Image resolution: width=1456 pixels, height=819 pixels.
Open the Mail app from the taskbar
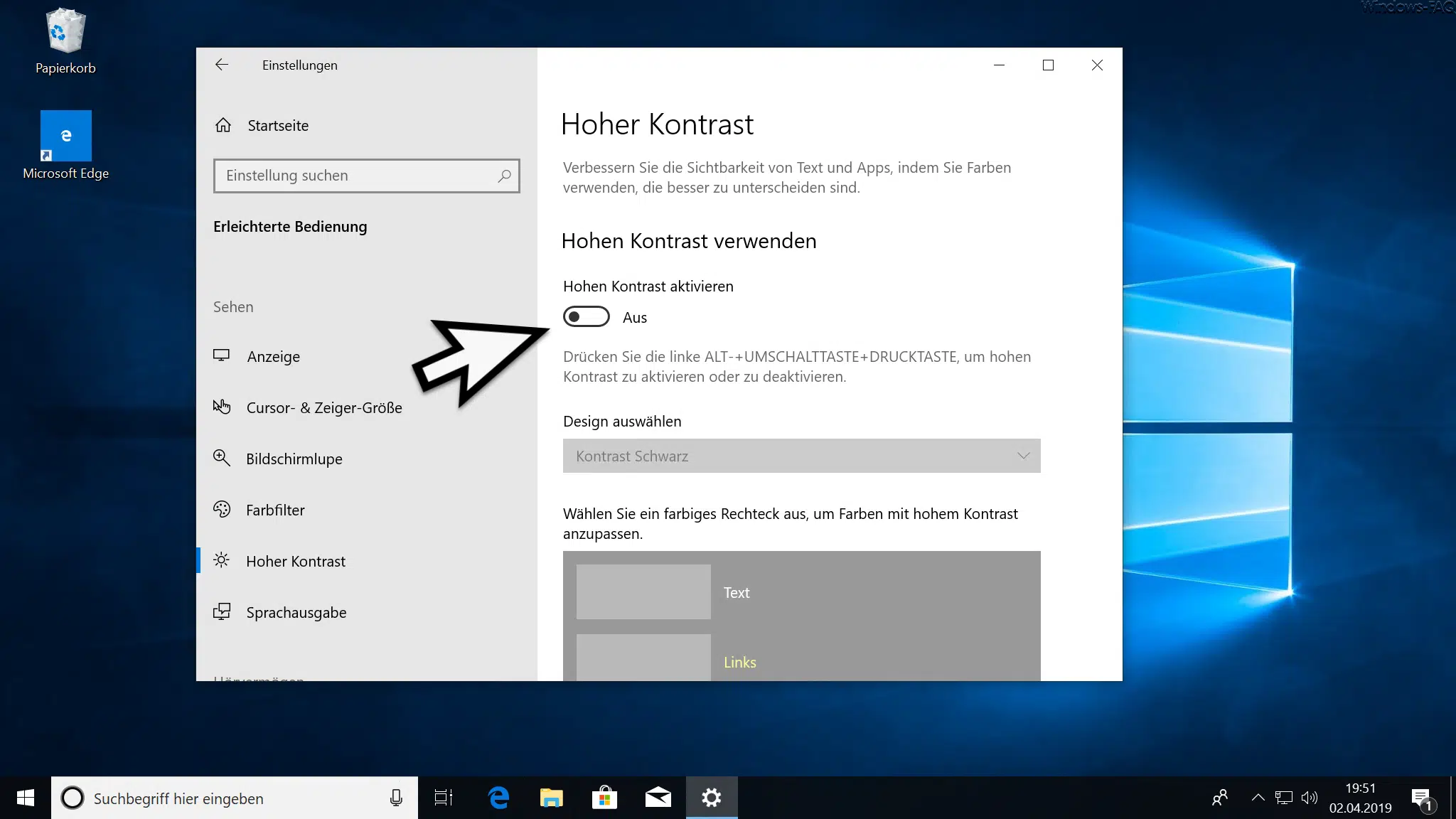(658, 798)
